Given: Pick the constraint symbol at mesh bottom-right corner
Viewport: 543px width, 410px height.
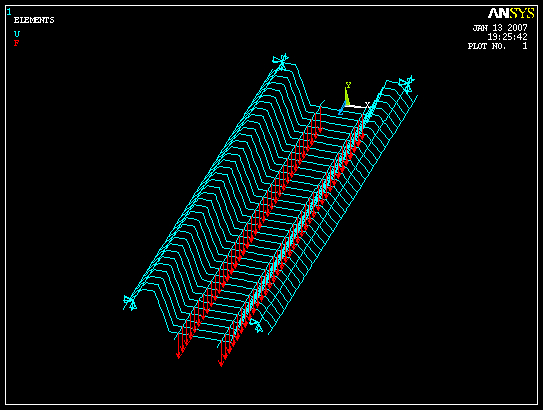Looking at the screenshot, I should pos(257,326).
